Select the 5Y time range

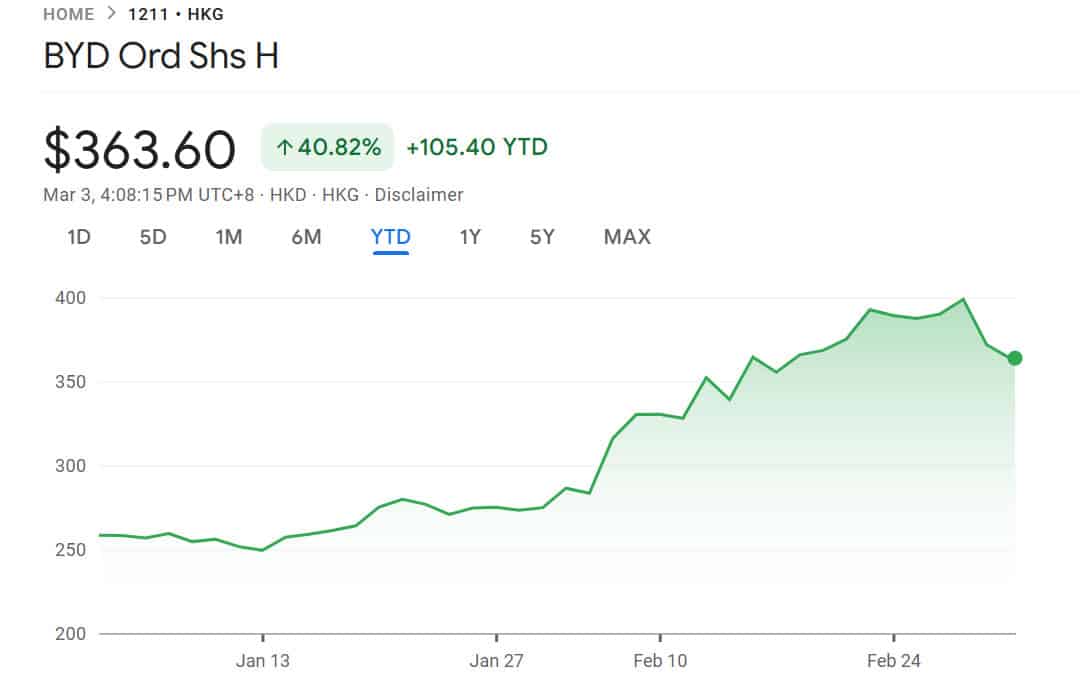click(542, 237)
